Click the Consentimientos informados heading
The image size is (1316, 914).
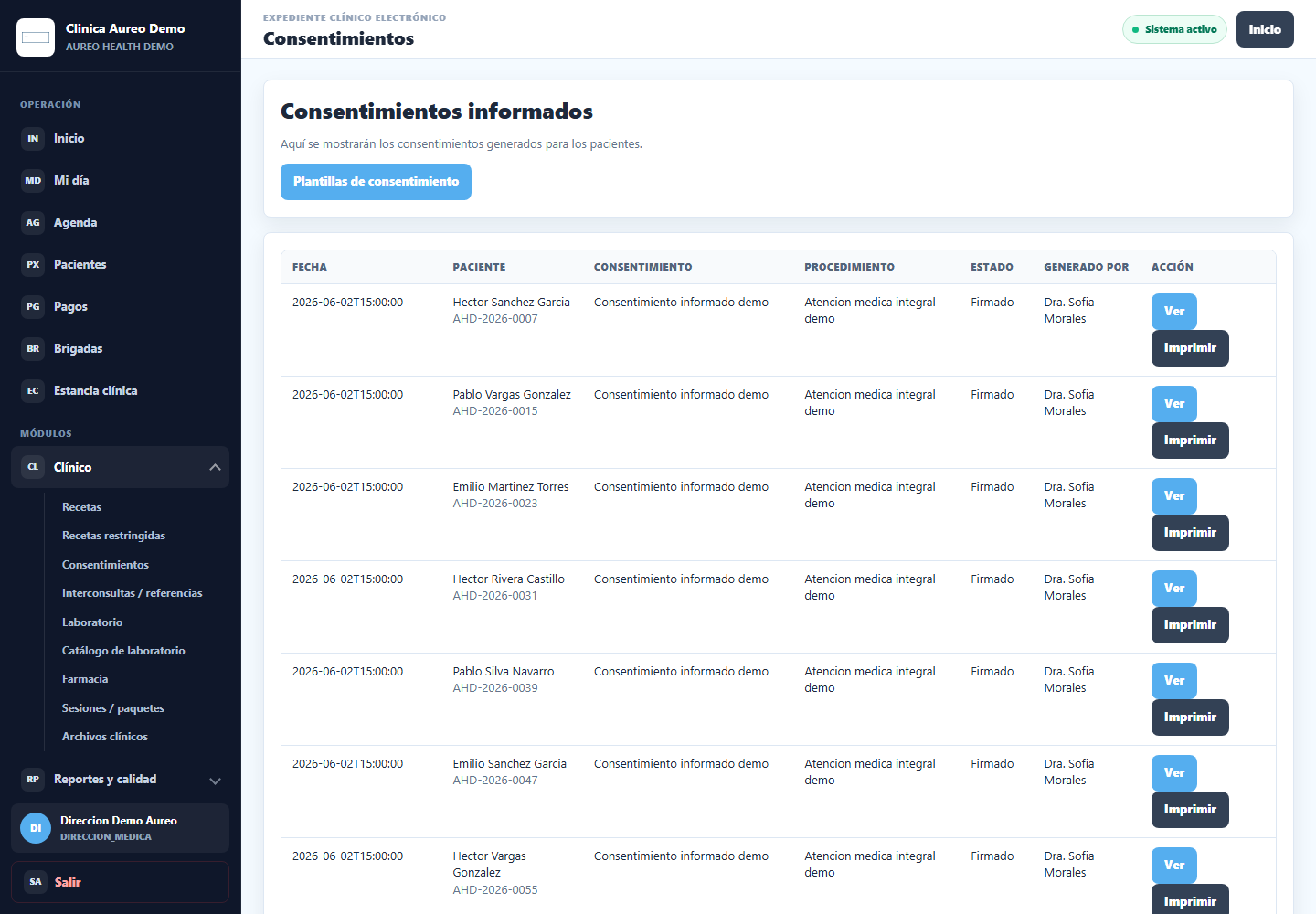tap(437, 112)
